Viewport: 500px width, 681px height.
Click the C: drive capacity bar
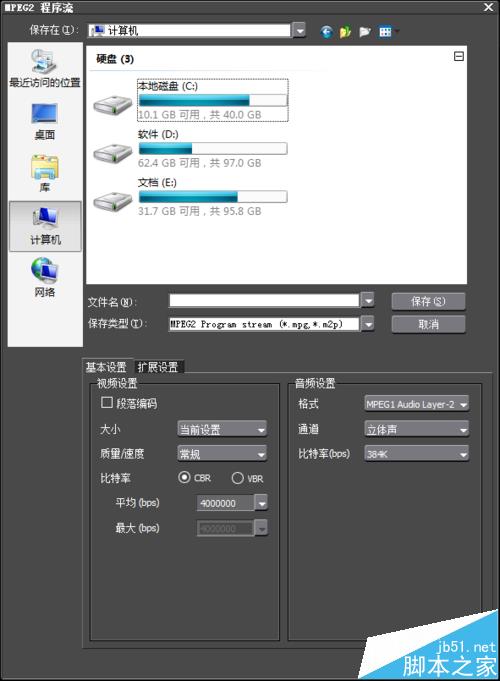point(213,100)
